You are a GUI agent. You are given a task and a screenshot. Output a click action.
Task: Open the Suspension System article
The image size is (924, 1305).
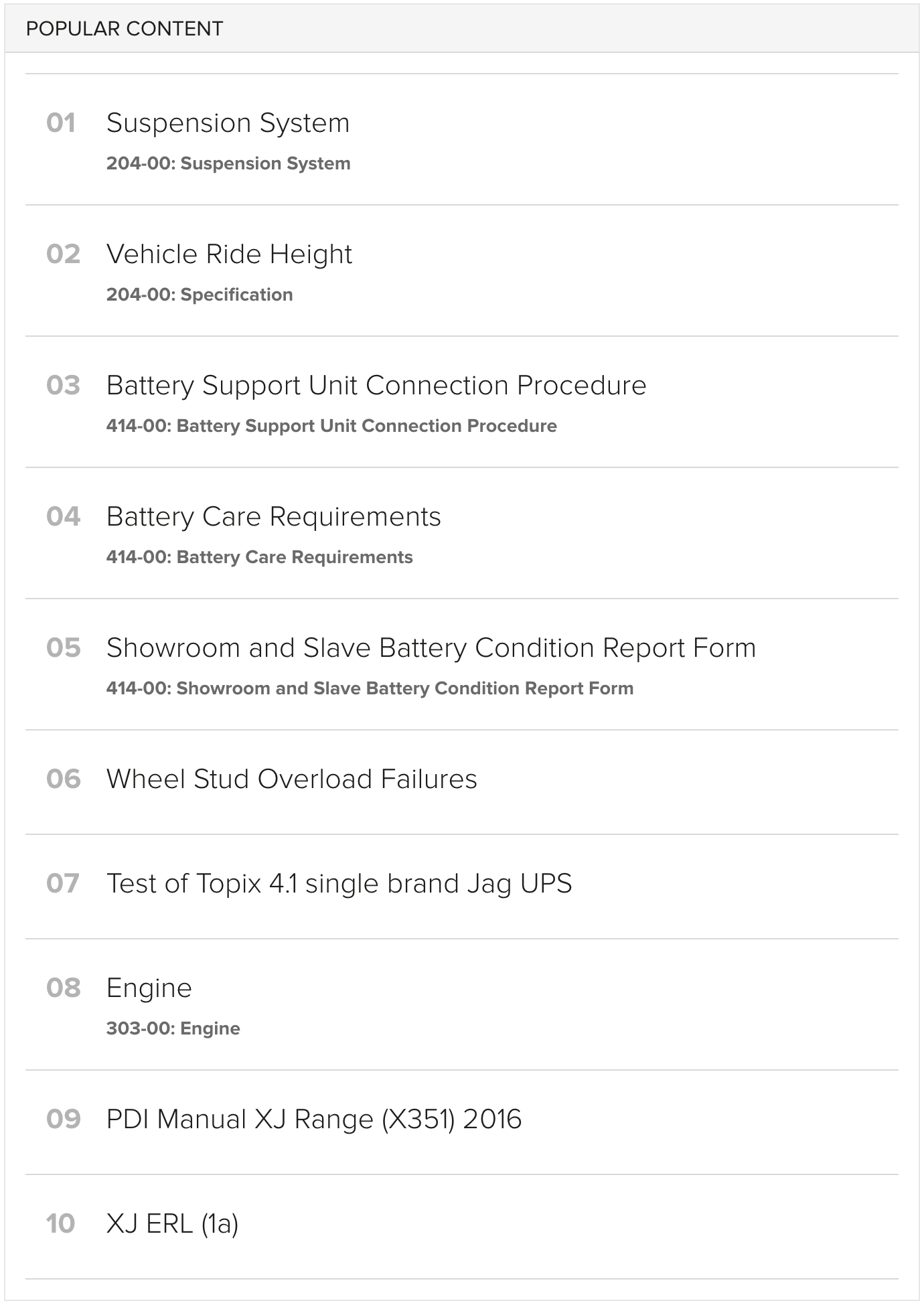point(228,123)
